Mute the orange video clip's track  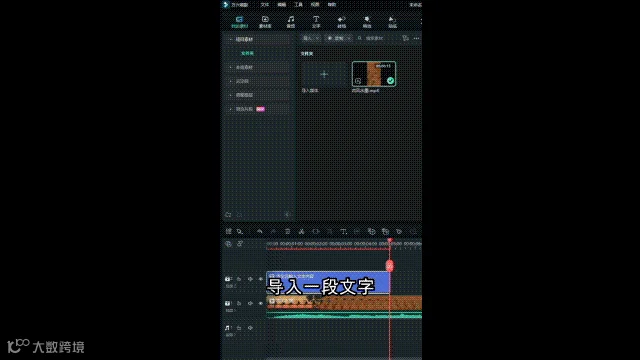click(x=250, y=304)
